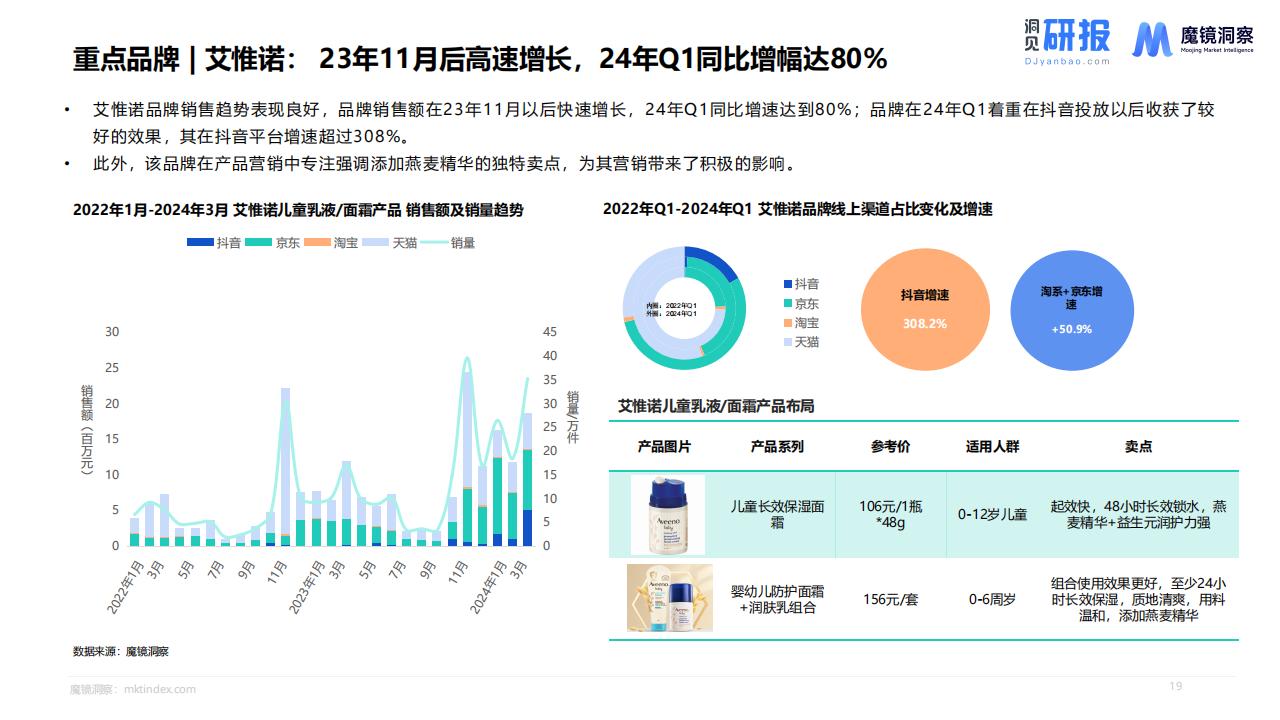This screenshot has width=1280, height=720.
Task: Click the 组合使用效果更好 selling point cell
Action: coord(1138,599)
